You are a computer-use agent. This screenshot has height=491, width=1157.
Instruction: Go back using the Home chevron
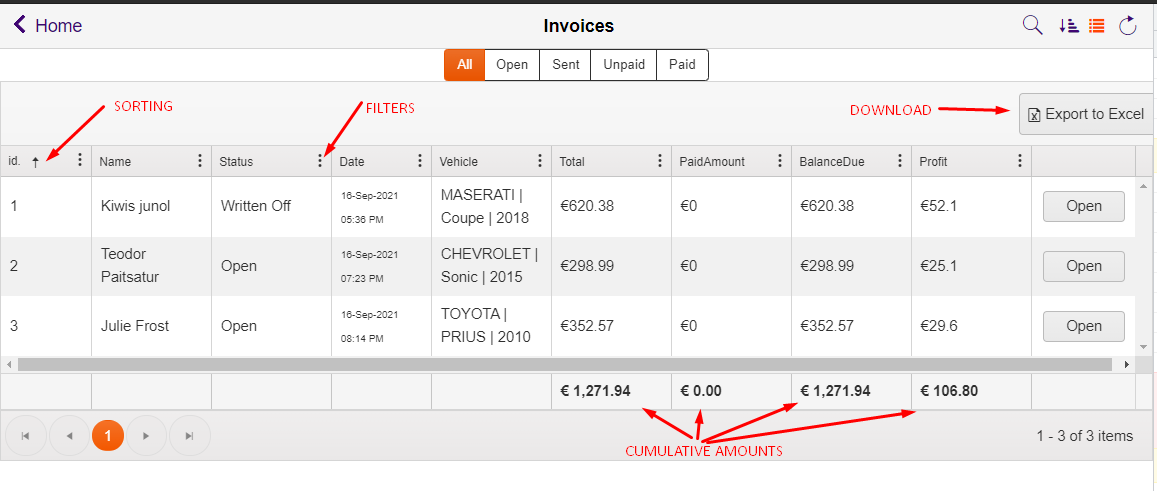point(20,25)
